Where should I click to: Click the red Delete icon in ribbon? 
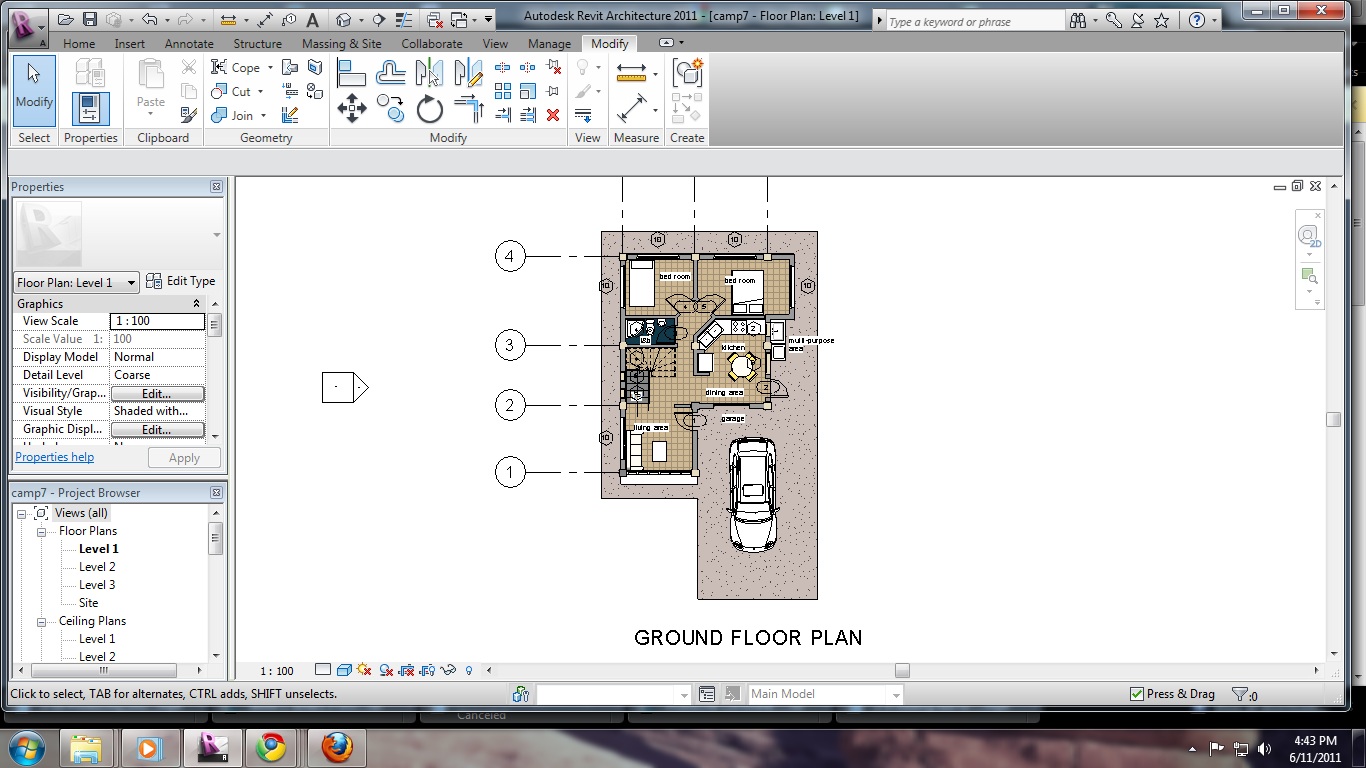[x=553, y=115]
